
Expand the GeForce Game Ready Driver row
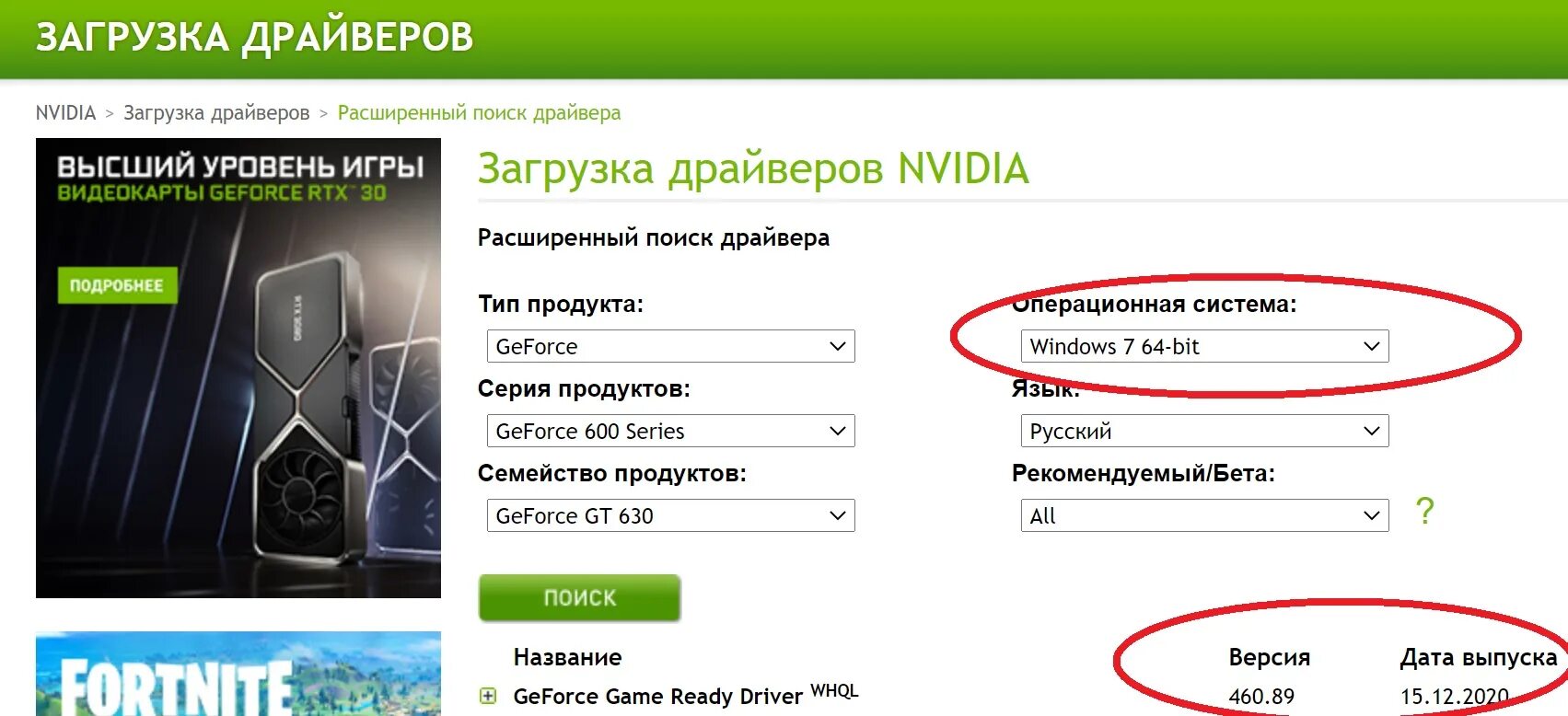click(488, 696)
